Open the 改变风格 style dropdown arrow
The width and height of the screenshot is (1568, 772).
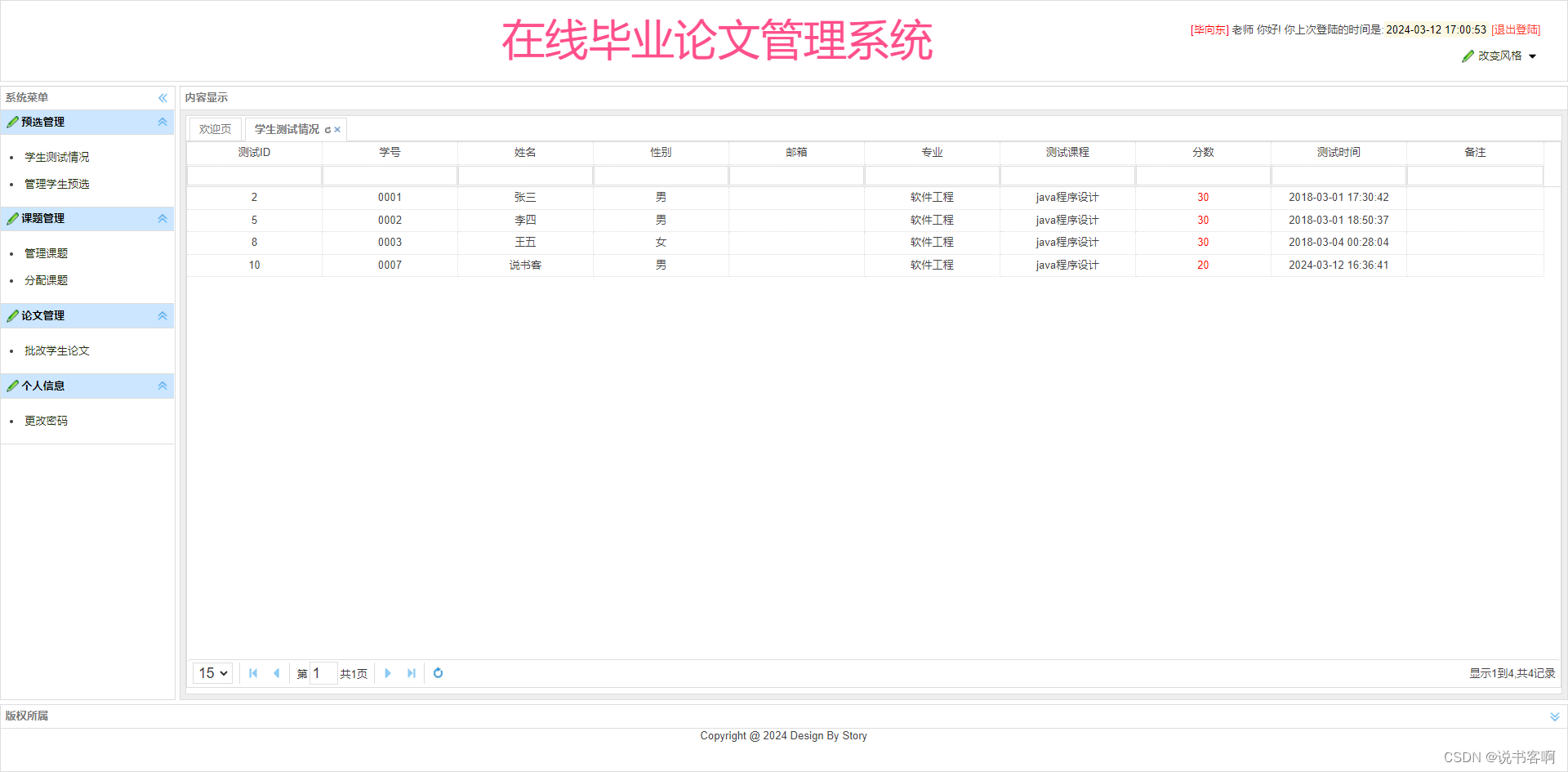click(1532, 56)
